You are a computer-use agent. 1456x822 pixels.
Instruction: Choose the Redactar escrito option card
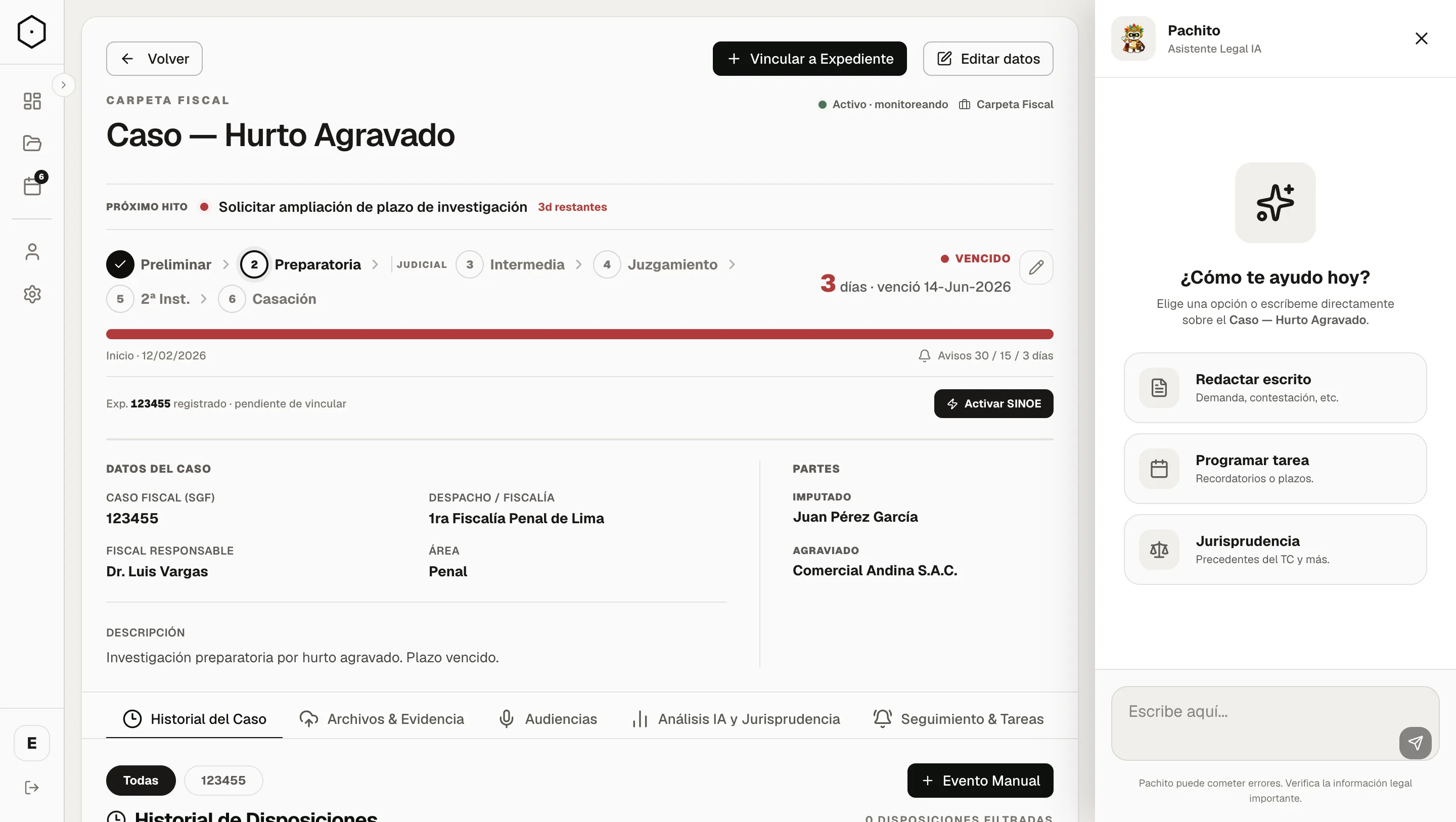point(1275,388)
